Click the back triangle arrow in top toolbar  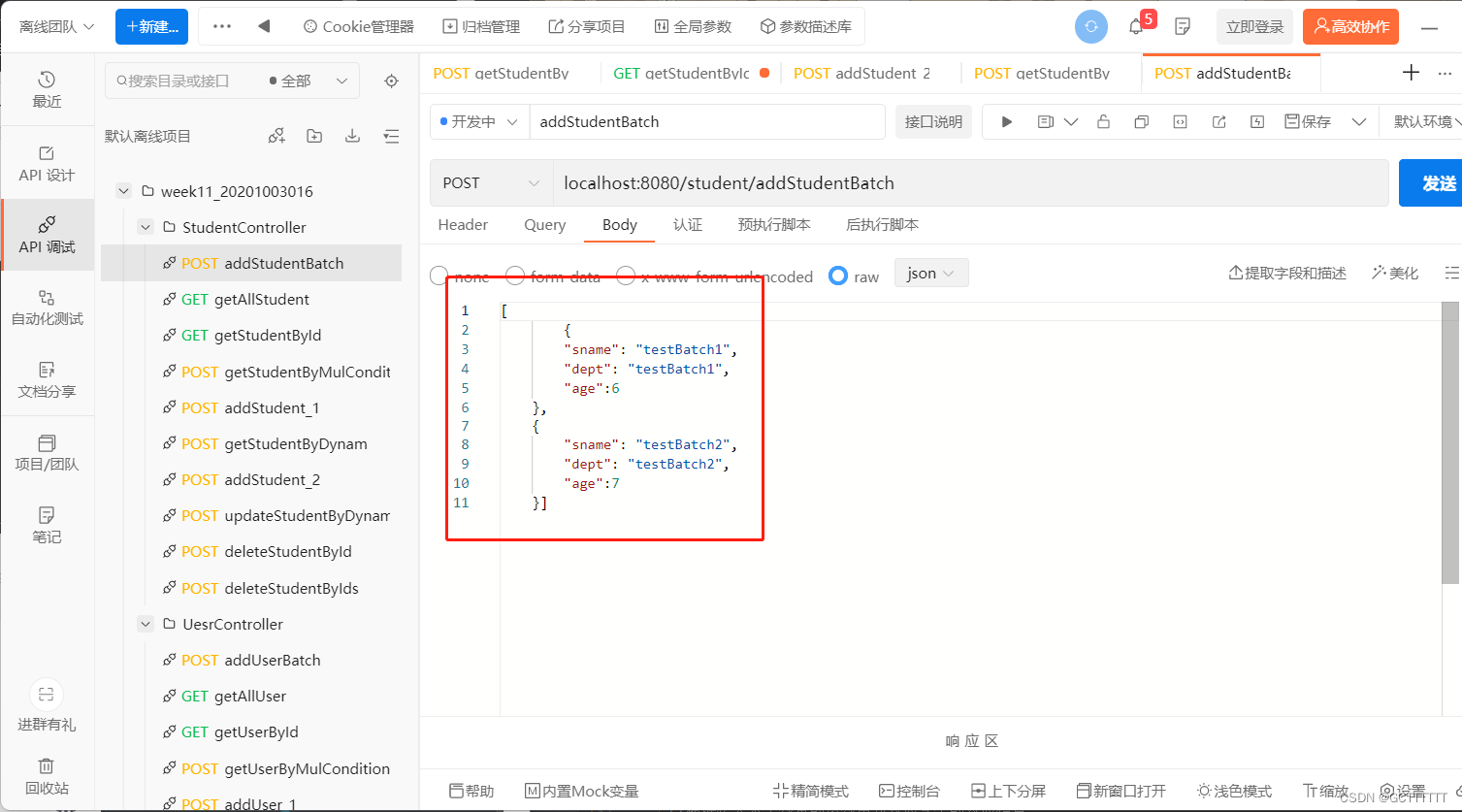264,26
